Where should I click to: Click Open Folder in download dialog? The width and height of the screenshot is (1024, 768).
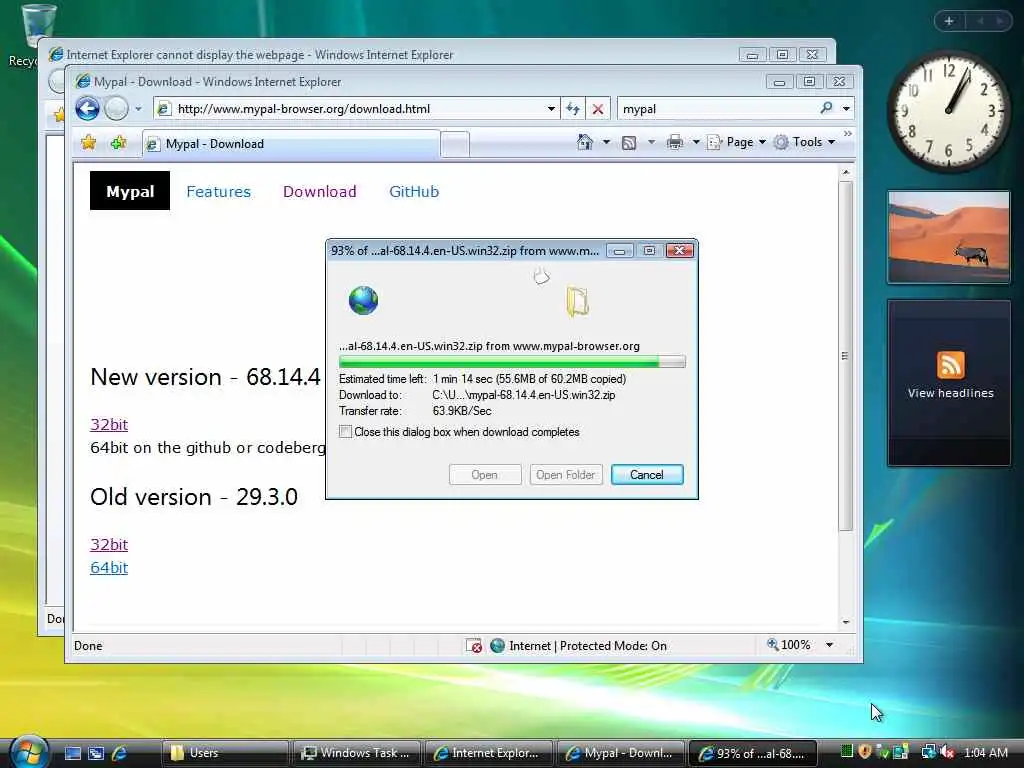pyautogui.click(x=566, y=475)
